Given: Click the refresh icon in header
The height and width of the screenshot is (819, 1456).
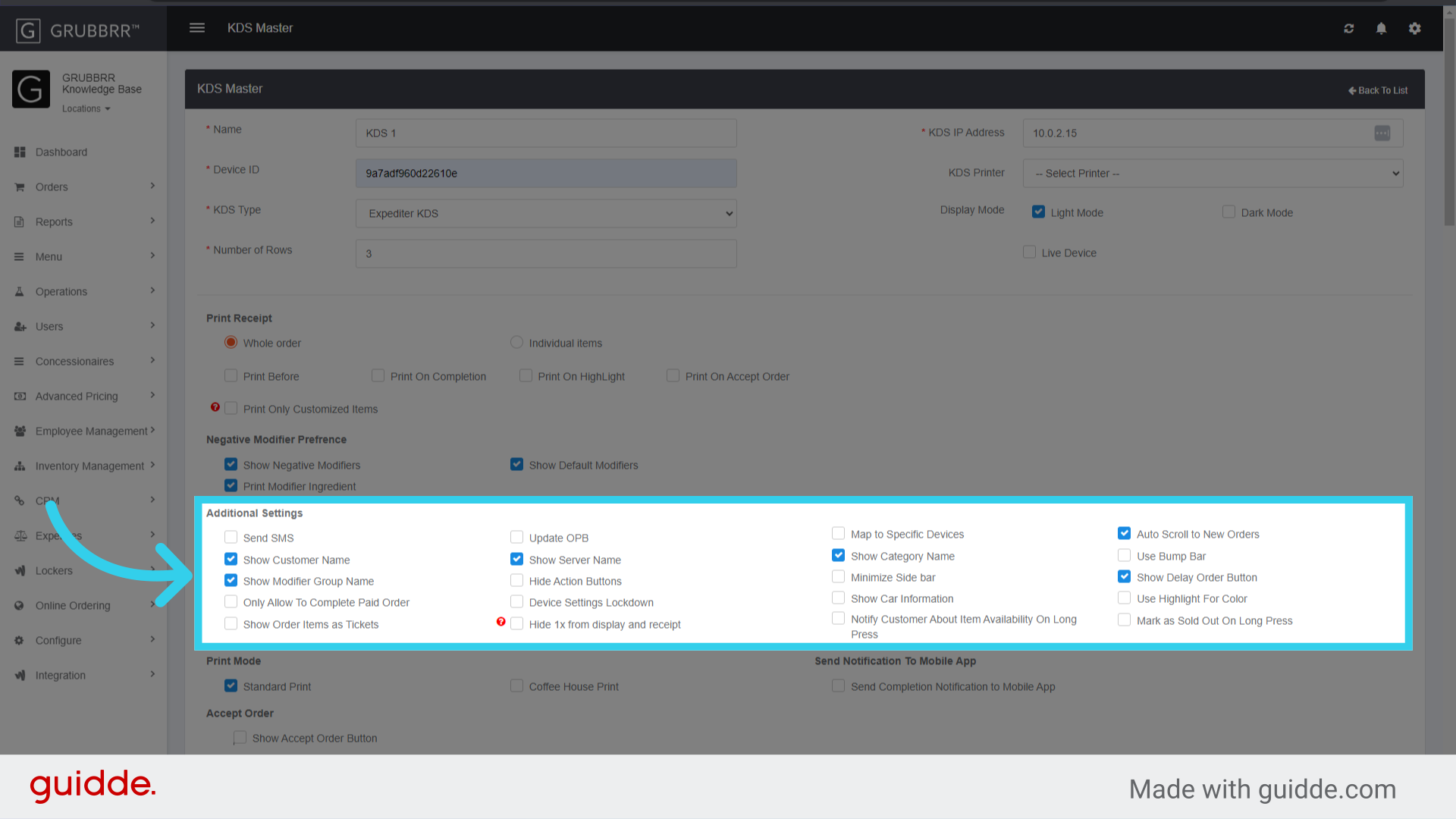Looking at the screenshot, I should coord(1349,29).
